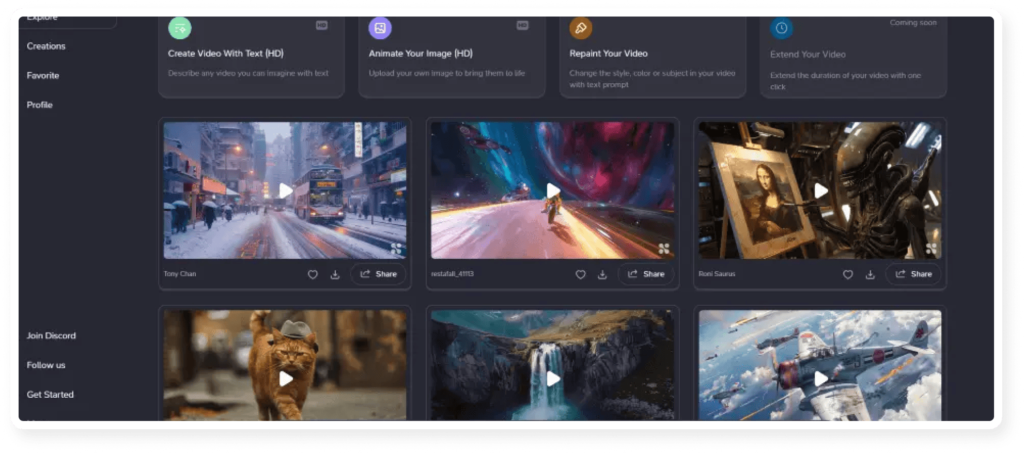Click the orange Repaint Your Video brush icon
This screenshot has height=453, width=1024.
(x=580, y=28)
